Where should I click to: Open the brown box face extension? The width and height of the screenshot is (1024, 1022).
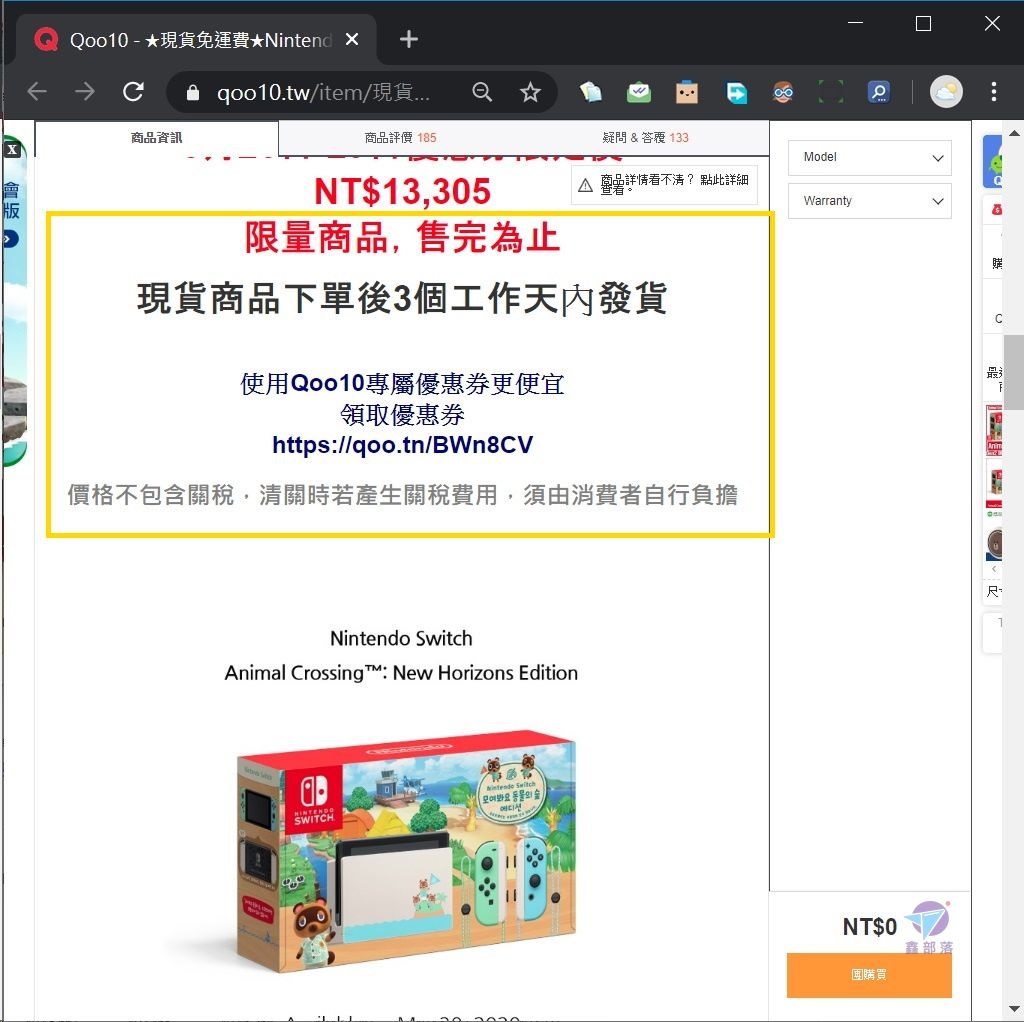coord(686,92)
